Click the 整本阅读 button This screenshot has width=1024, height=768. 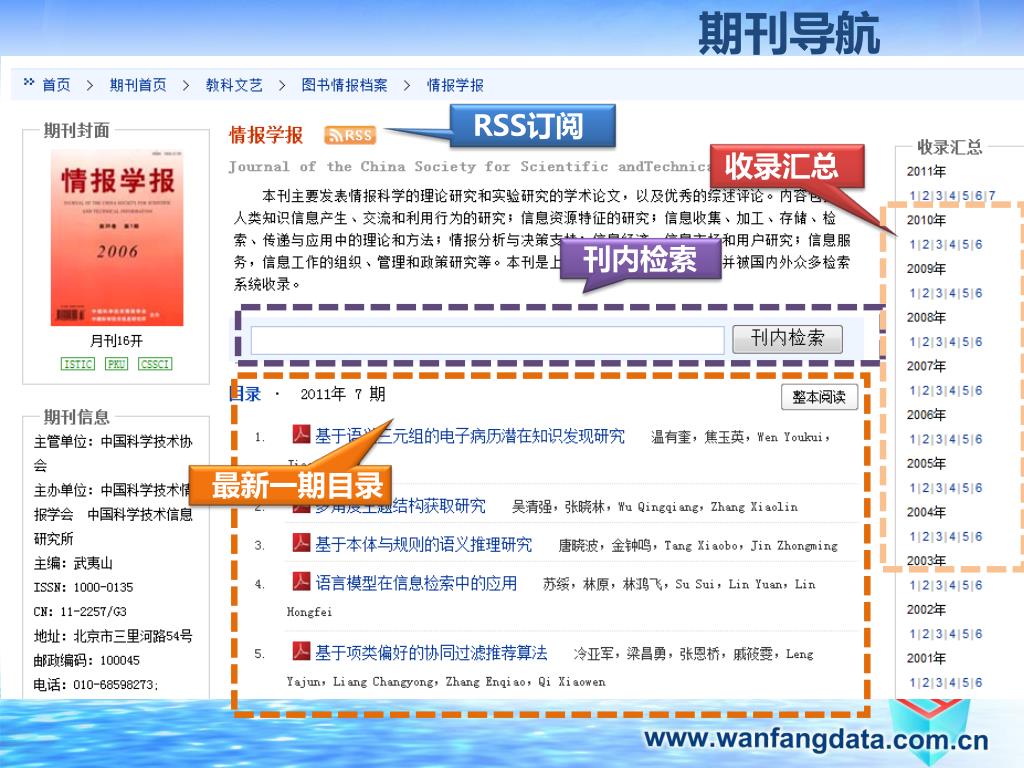pos(819,396)
